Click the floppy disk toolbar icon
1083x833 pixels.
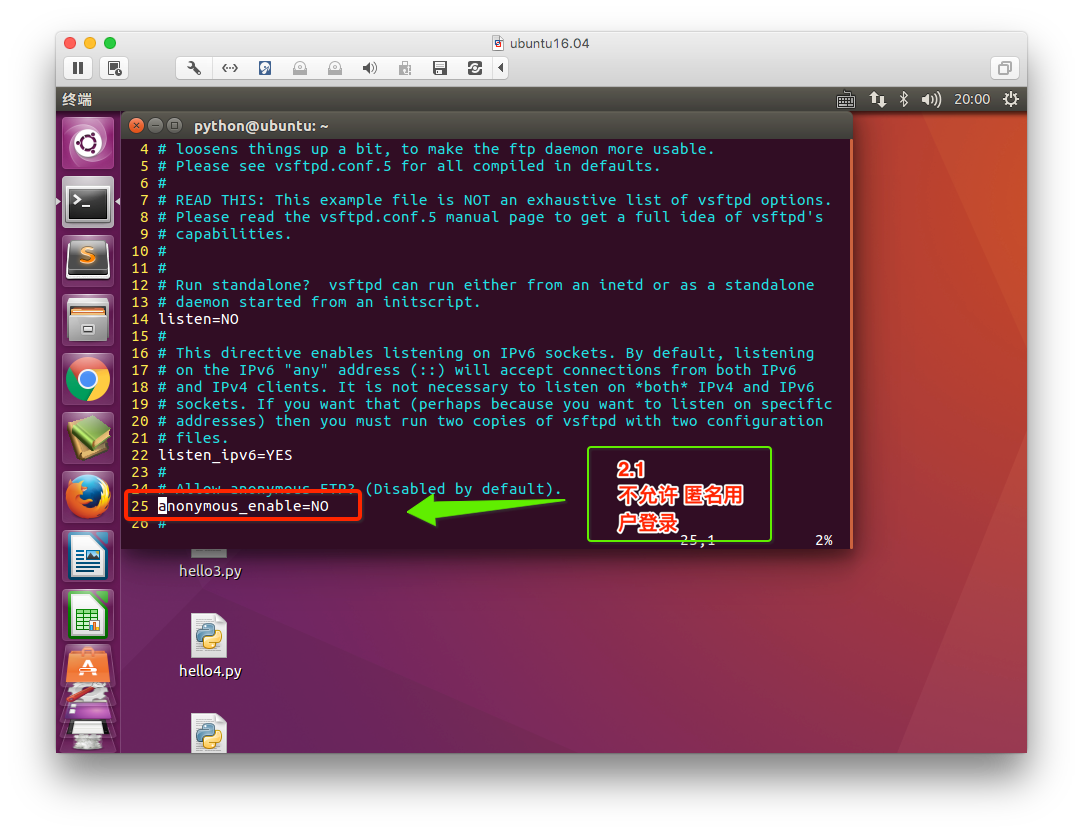(439, 68)
